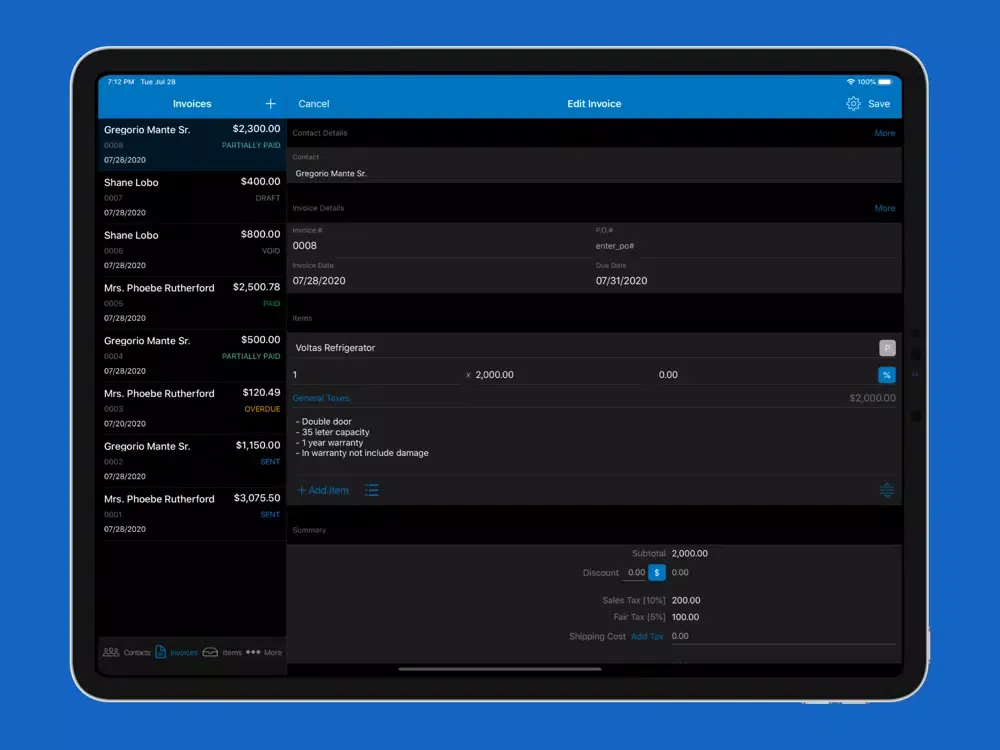Show more Invoice Details
This screenshot has width=1000, height=750.
885,208
